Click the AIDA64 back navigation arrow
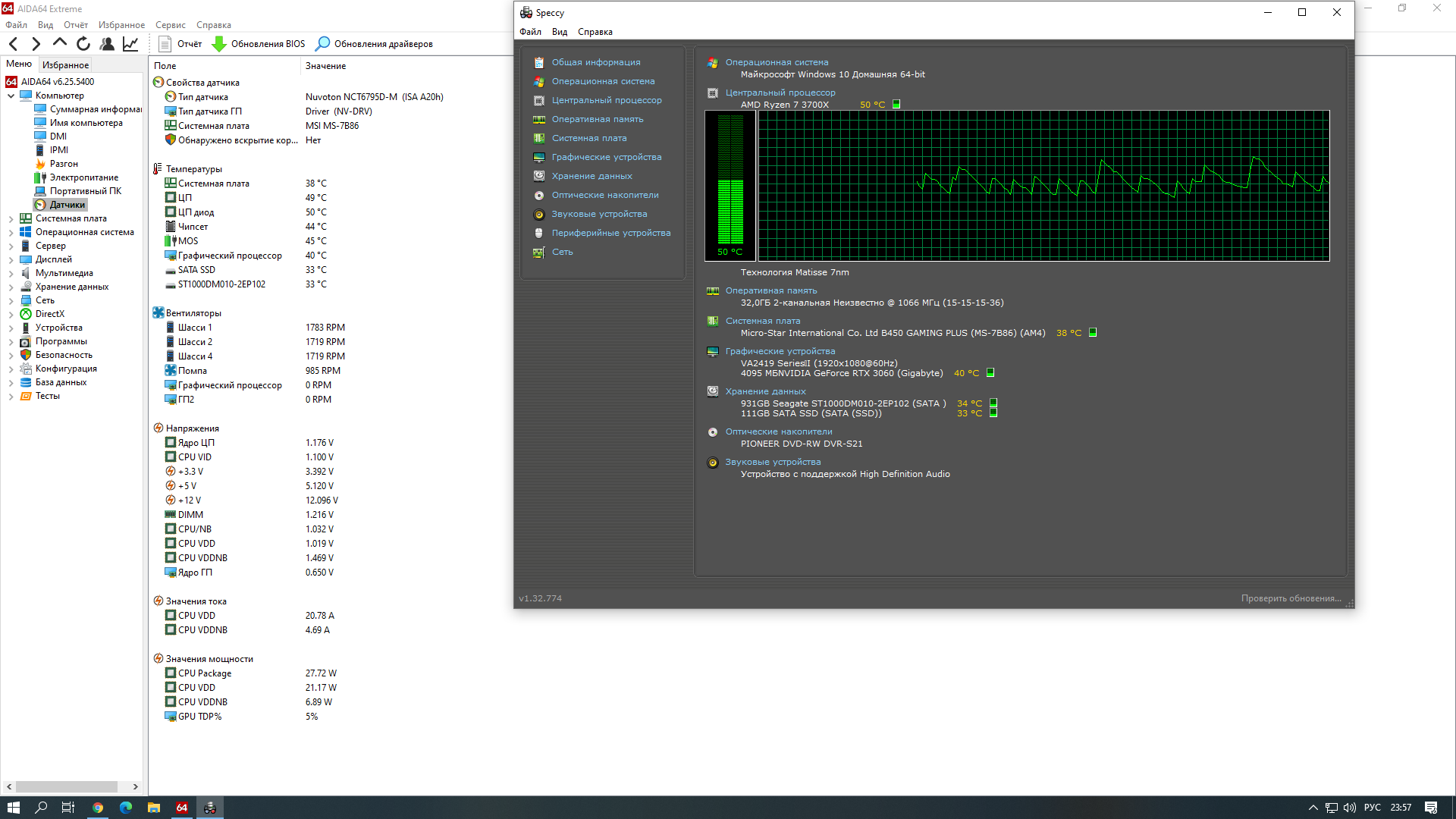1456x819 pixels. 13,44
